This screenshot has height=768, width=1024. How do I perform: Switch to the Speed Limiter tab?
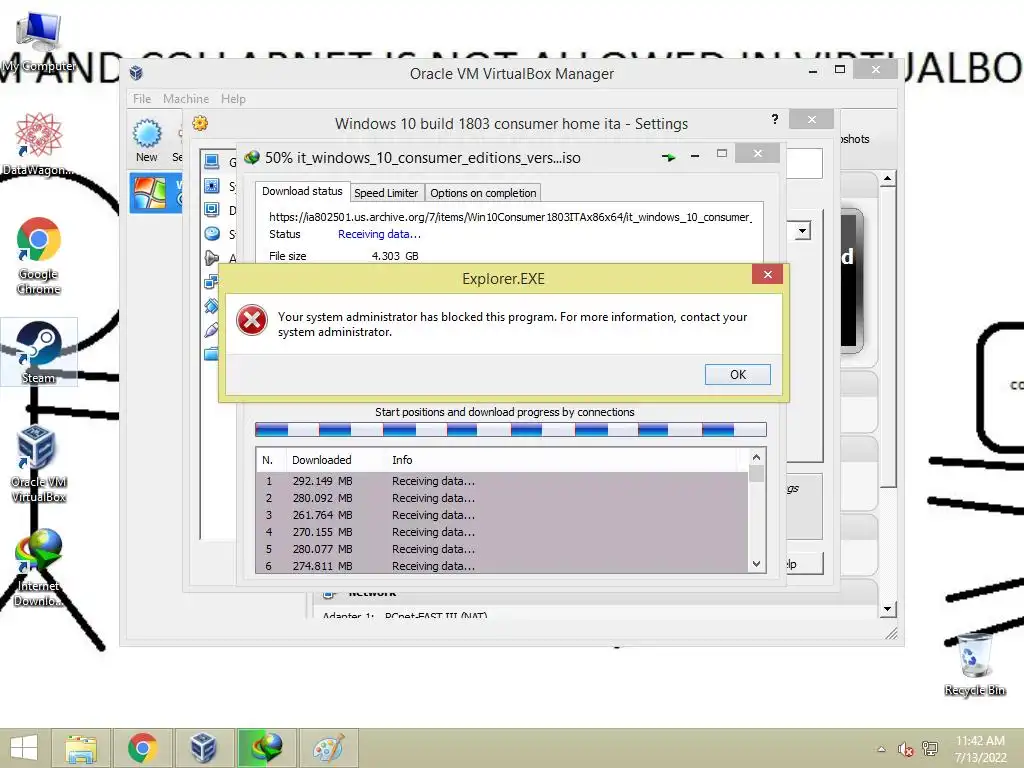(x=386, y=193)
